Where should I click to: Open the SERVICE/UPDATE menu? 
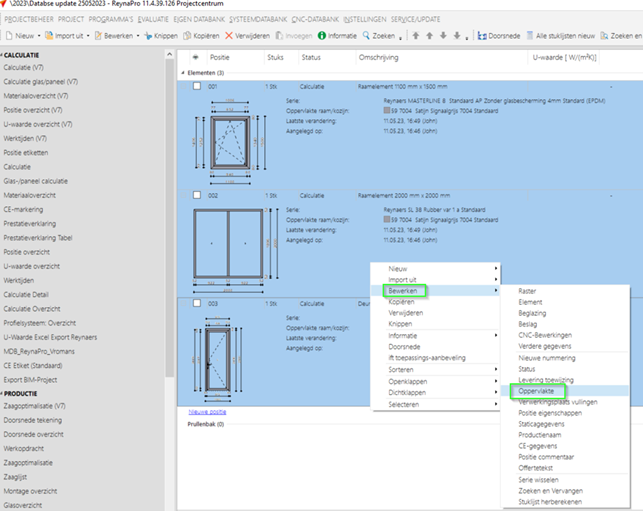pos(415,19)
